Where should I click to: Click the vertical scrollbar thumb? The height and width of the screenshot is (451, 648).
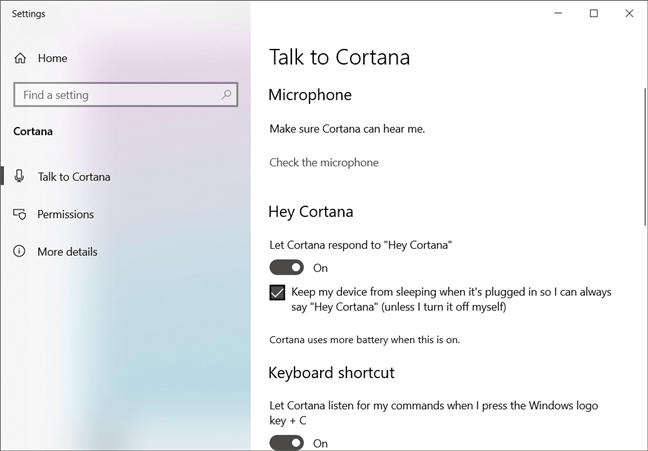coord(645,157)
